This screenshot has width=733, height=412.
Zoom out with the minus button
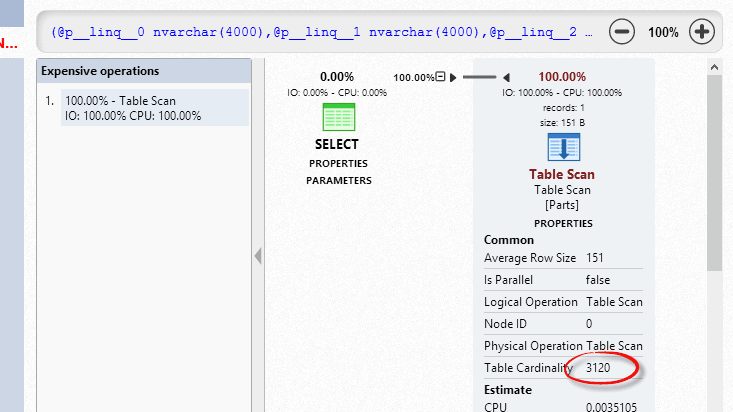pyautogui.click(x=622, y=32)
